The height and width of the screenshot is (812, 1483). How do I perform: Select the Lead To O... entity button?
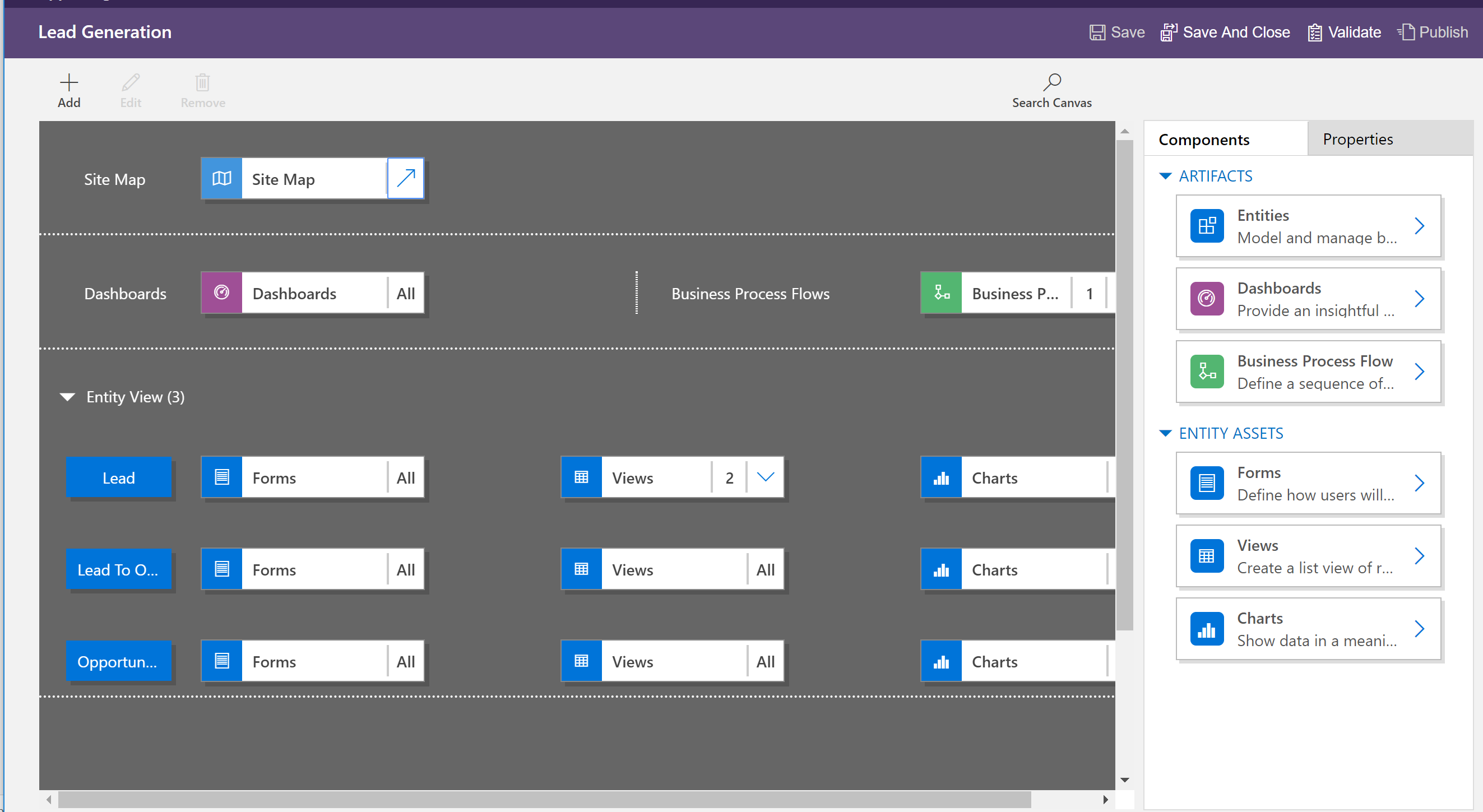[x=119, y=569]
